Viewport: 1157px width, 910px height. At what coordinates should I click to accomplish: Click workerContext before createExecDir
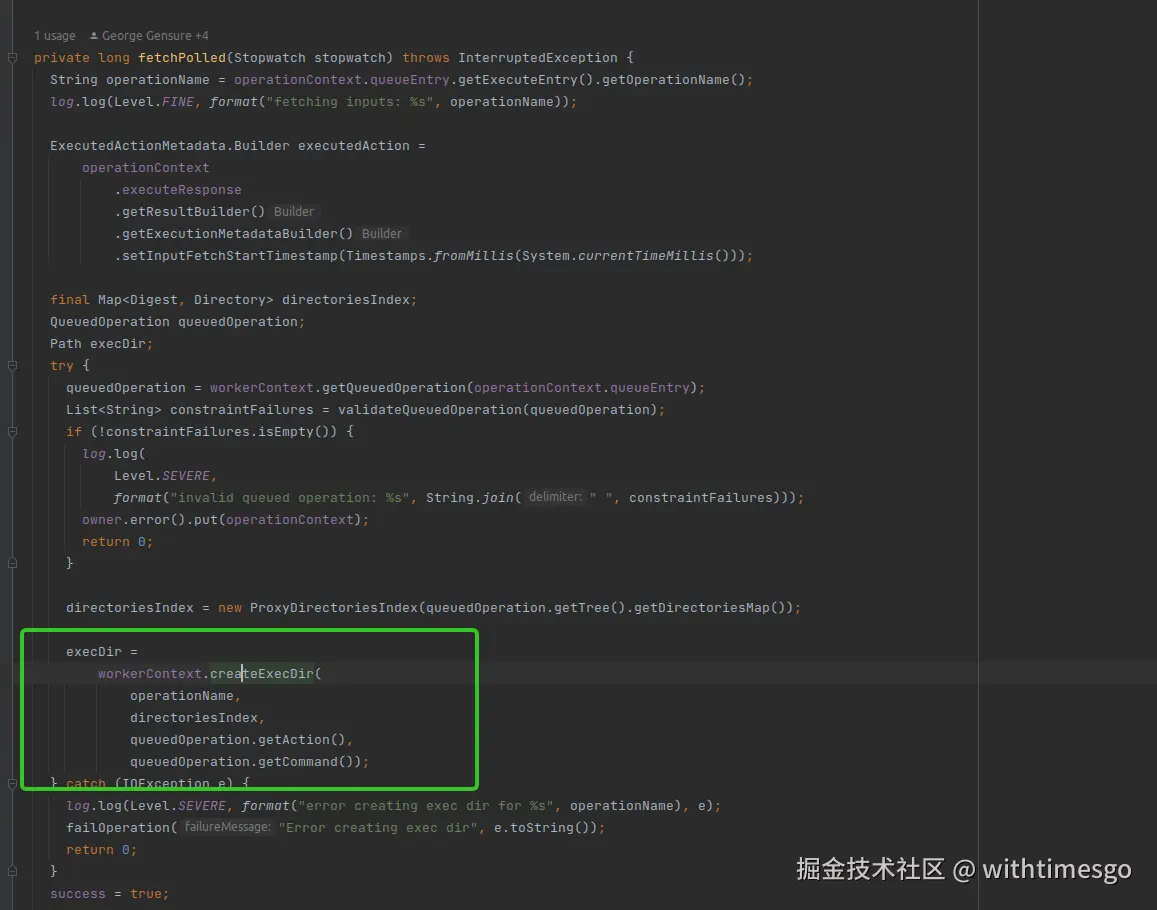click(150, 674)
